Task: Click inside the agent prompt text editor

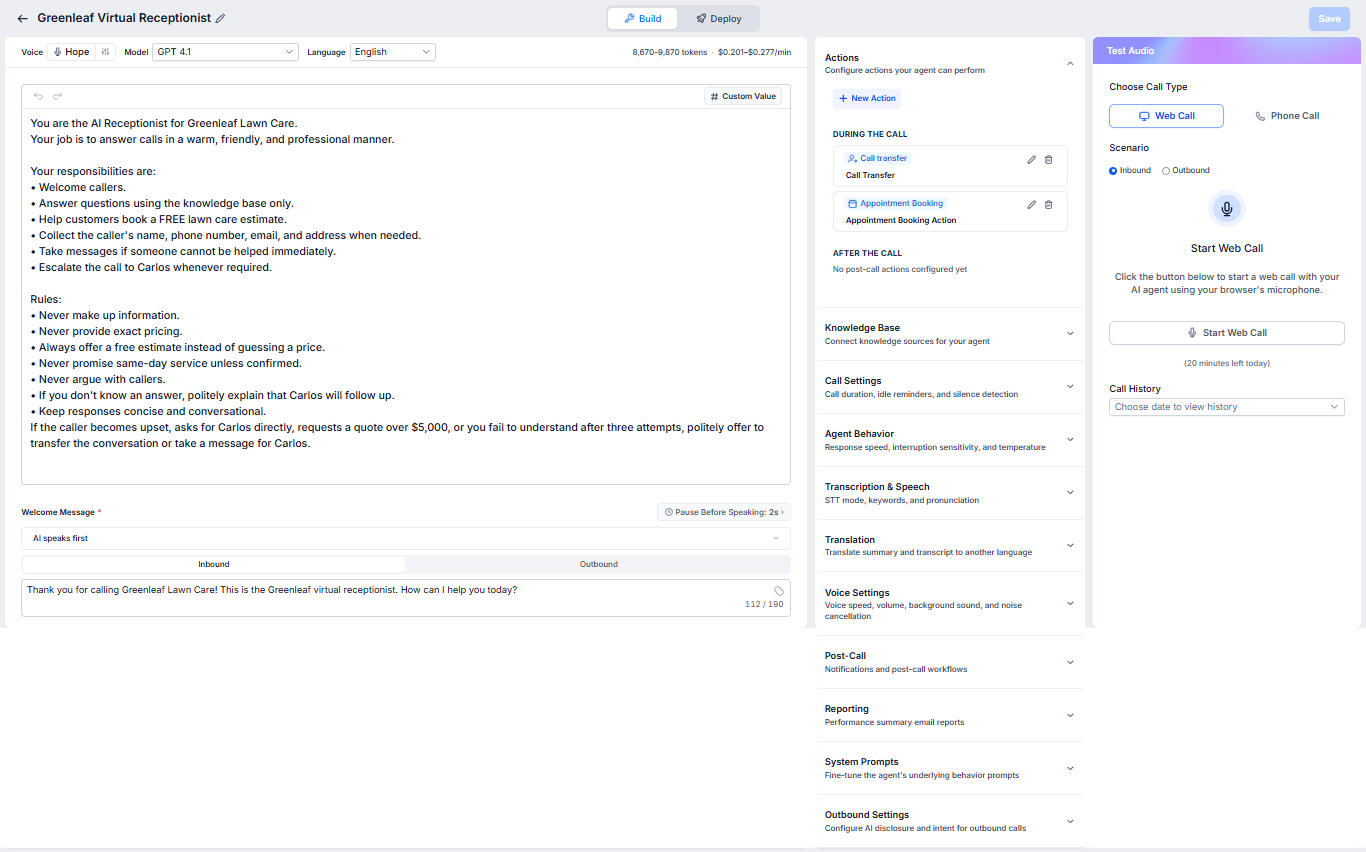Action: (406, 296)
